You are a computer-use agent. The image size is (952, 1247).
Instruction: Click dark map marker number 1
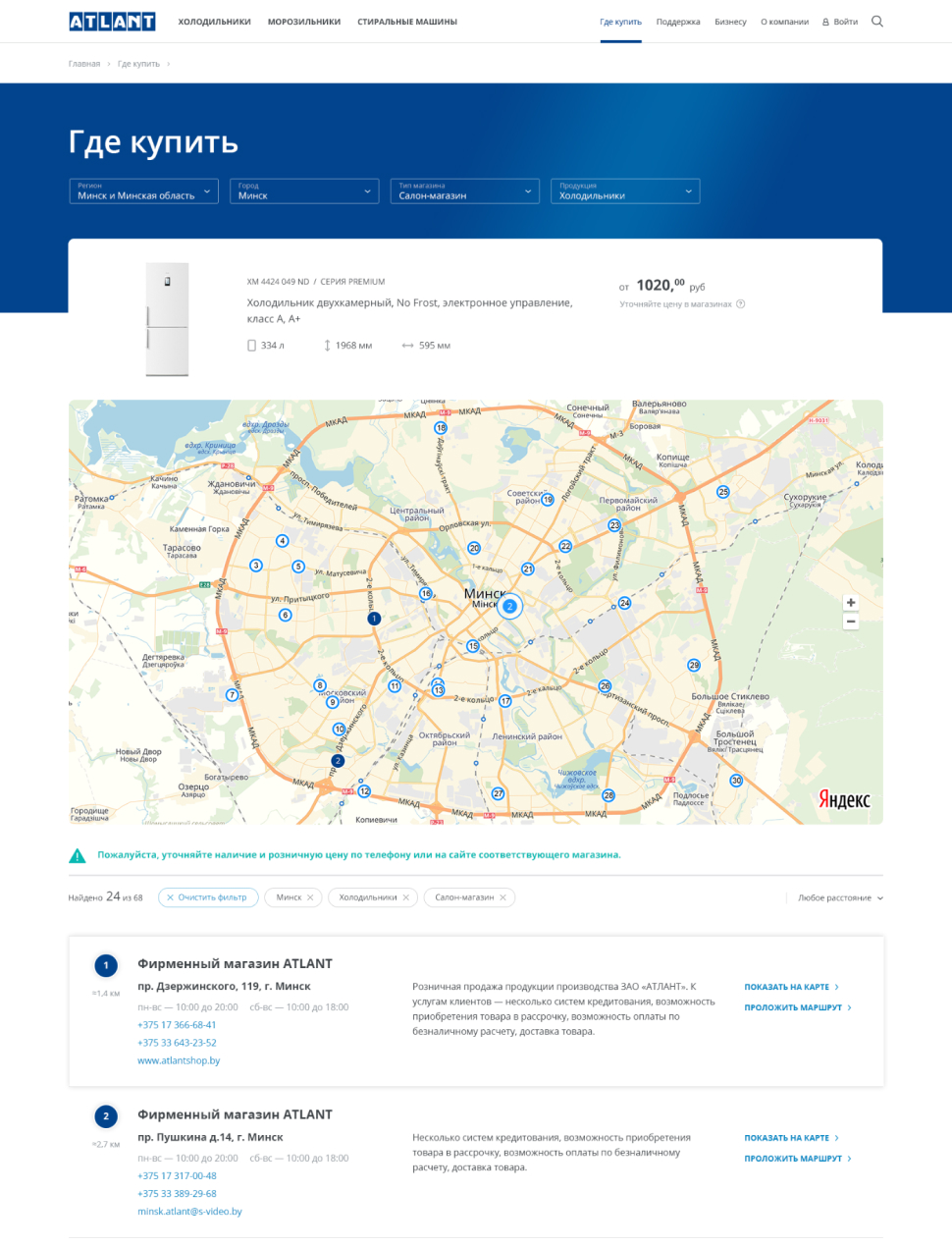373,619
